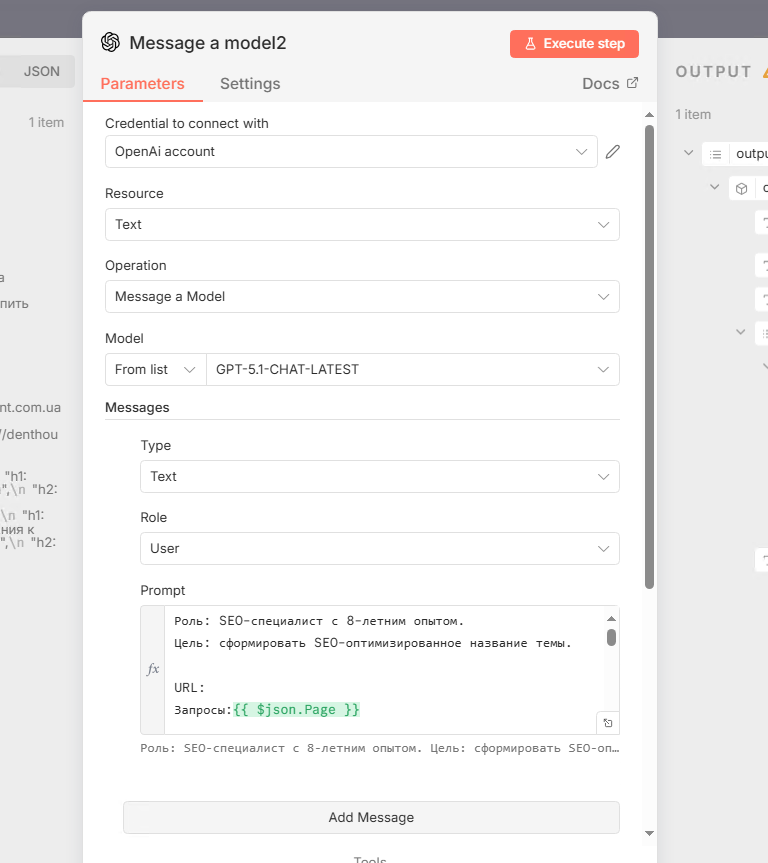The width and height of the screenshot is (768, 863).
Task: Click the cube object icon in output tree
Action: 742,188
